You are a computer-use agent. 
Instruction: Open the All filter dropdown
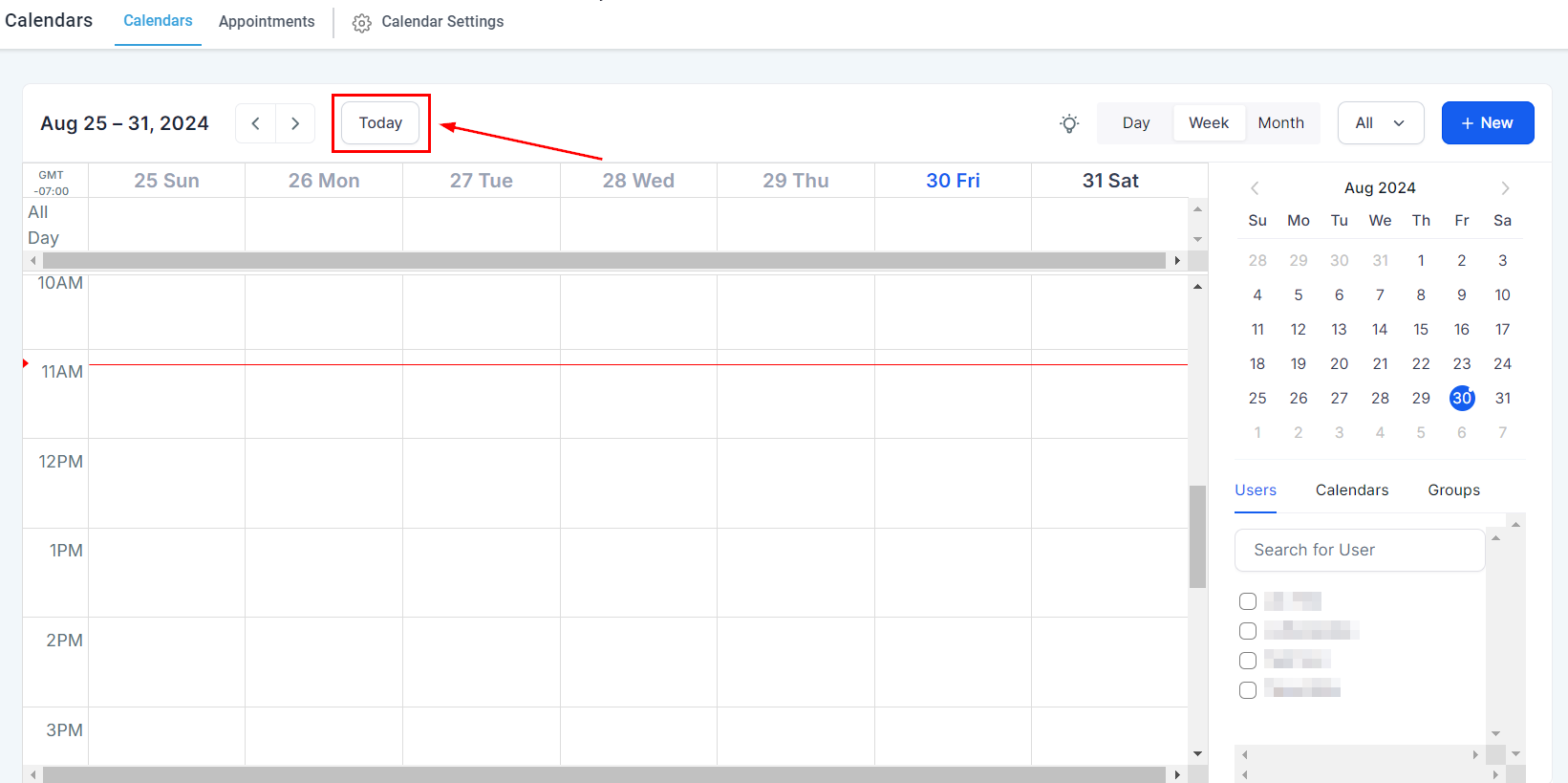[1380, 123]
